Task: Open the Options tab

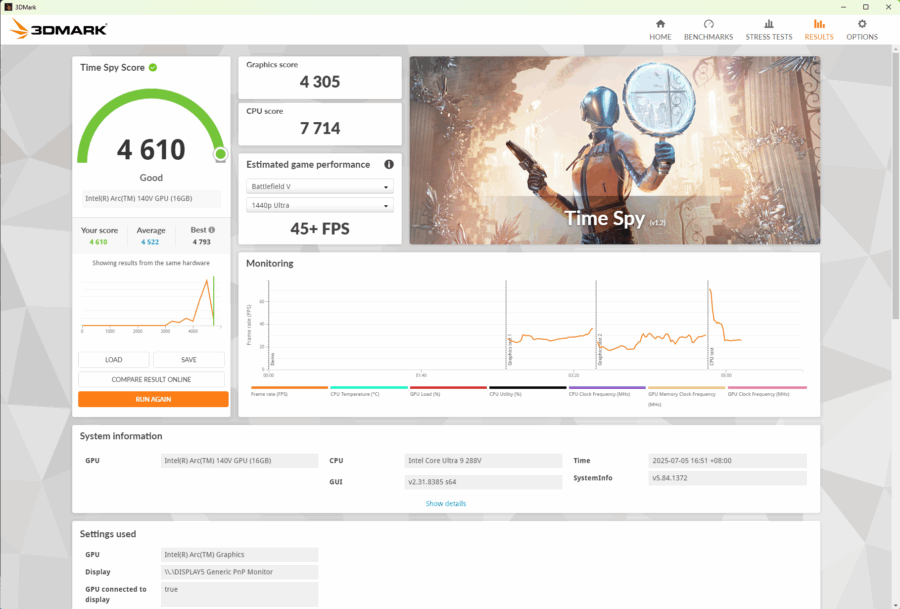Action: 862,30
